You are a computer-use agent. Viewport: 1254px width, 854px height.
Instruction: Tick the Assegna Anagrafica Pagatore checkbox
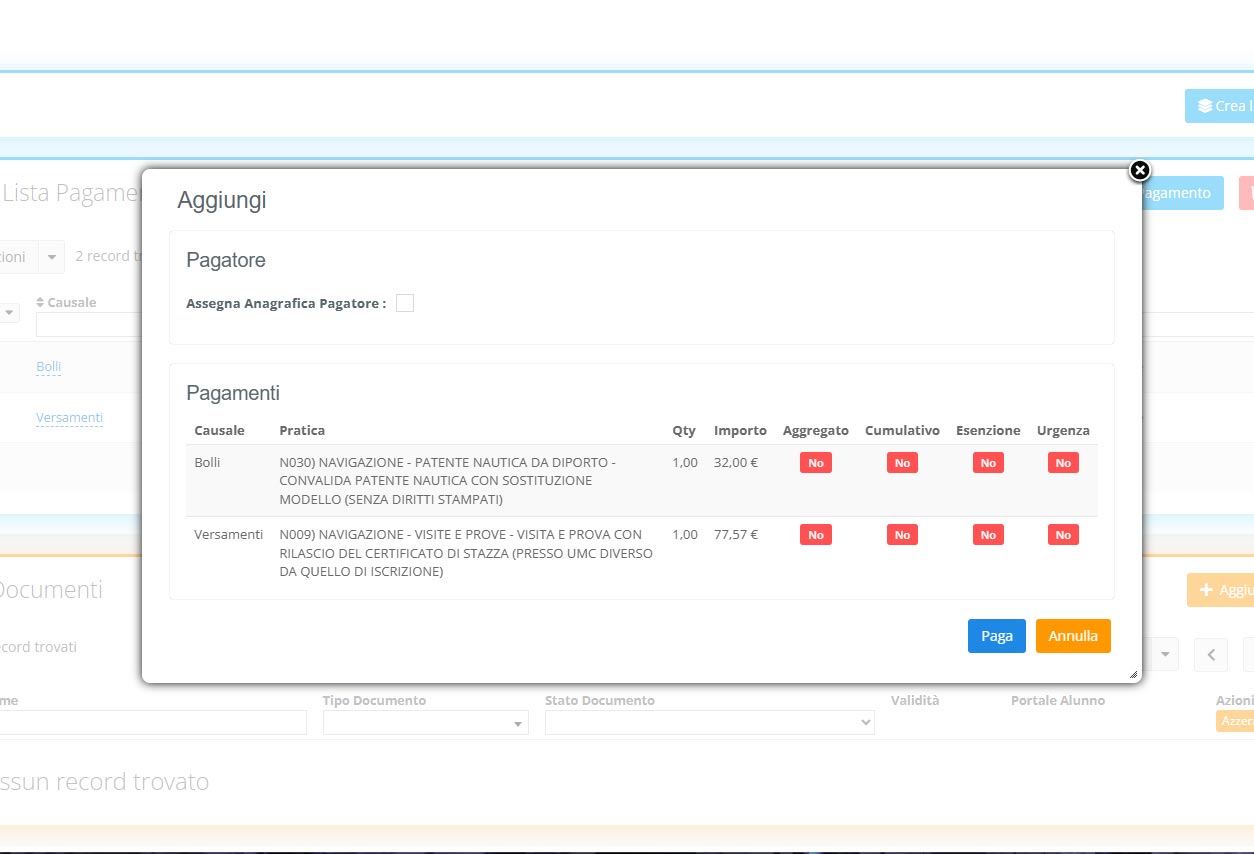(405, 303)
